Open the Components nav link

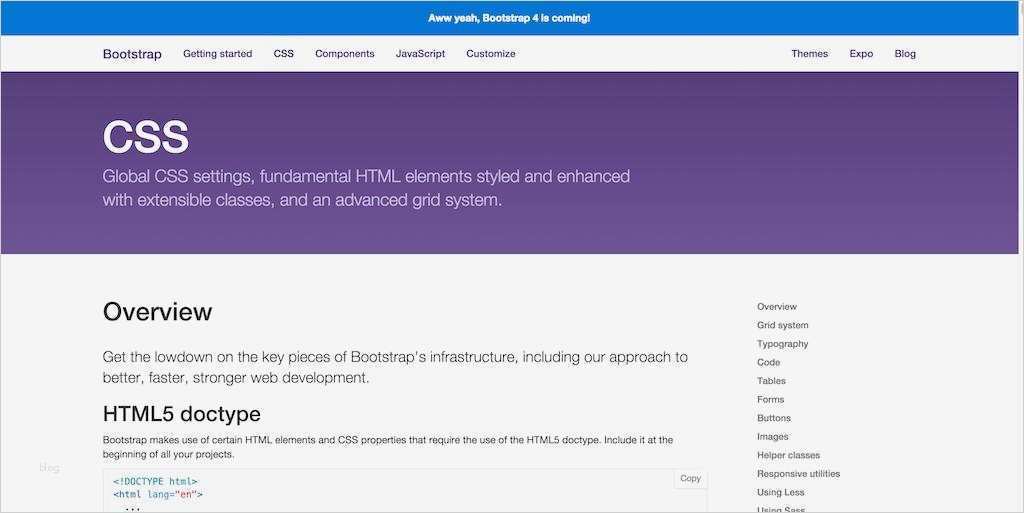(x=345, y=54)
